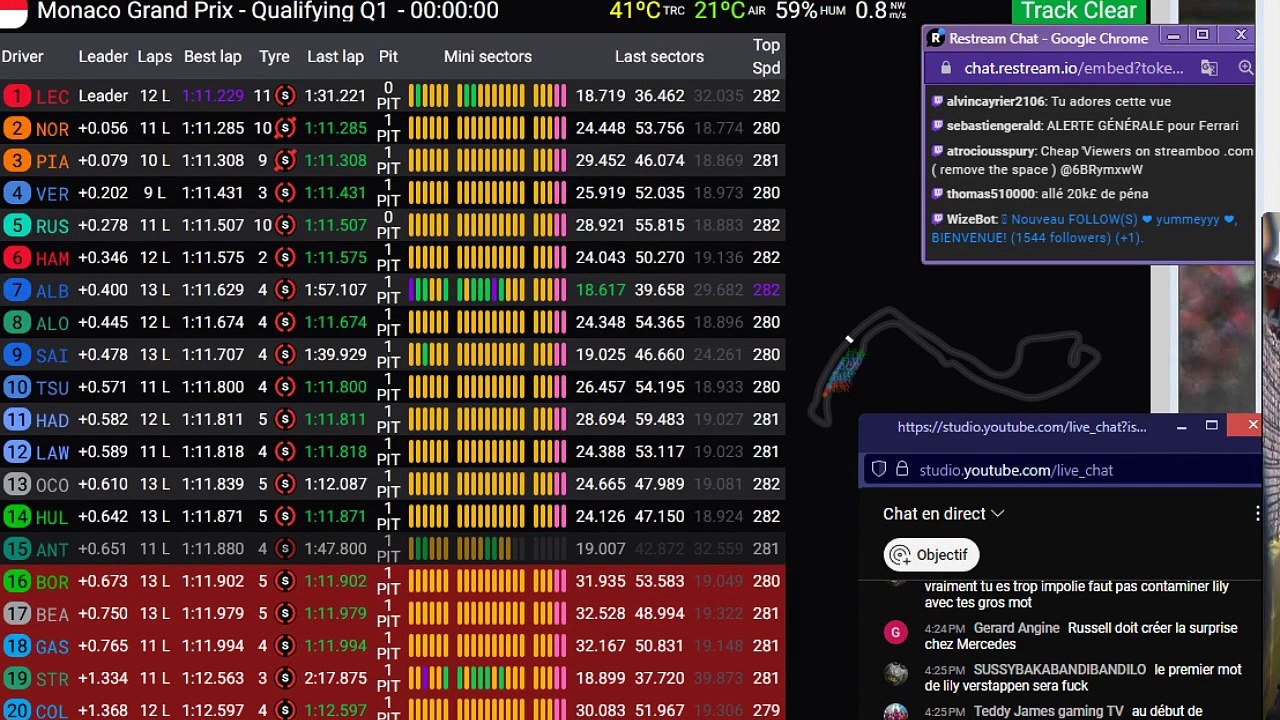The height and width of the screenshot is (720, 1280).
Task: Click mini sector bars in ANT row
Action: [487, 548]
